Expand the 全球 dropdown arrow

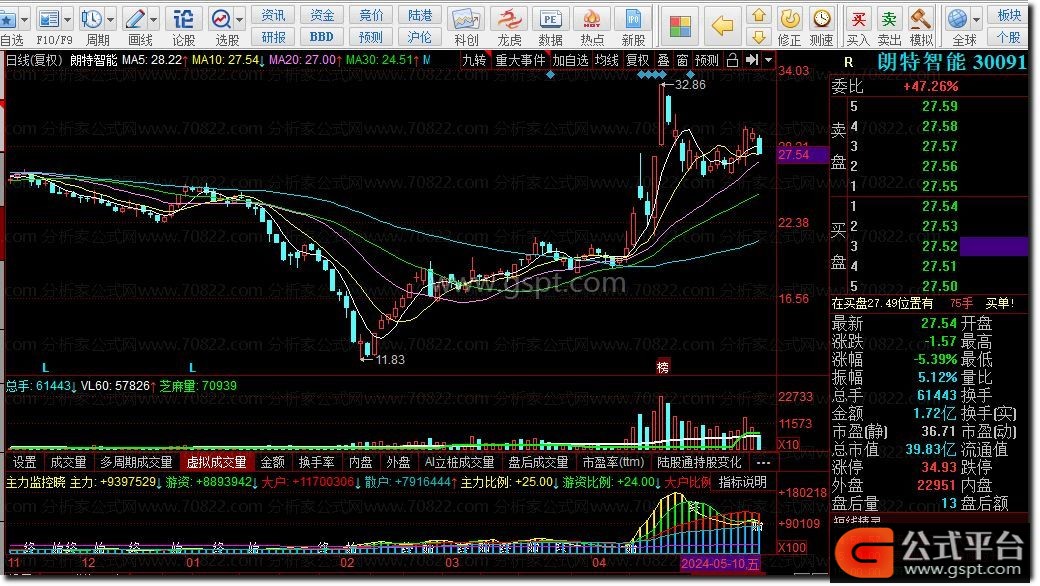tap(976, 19)
